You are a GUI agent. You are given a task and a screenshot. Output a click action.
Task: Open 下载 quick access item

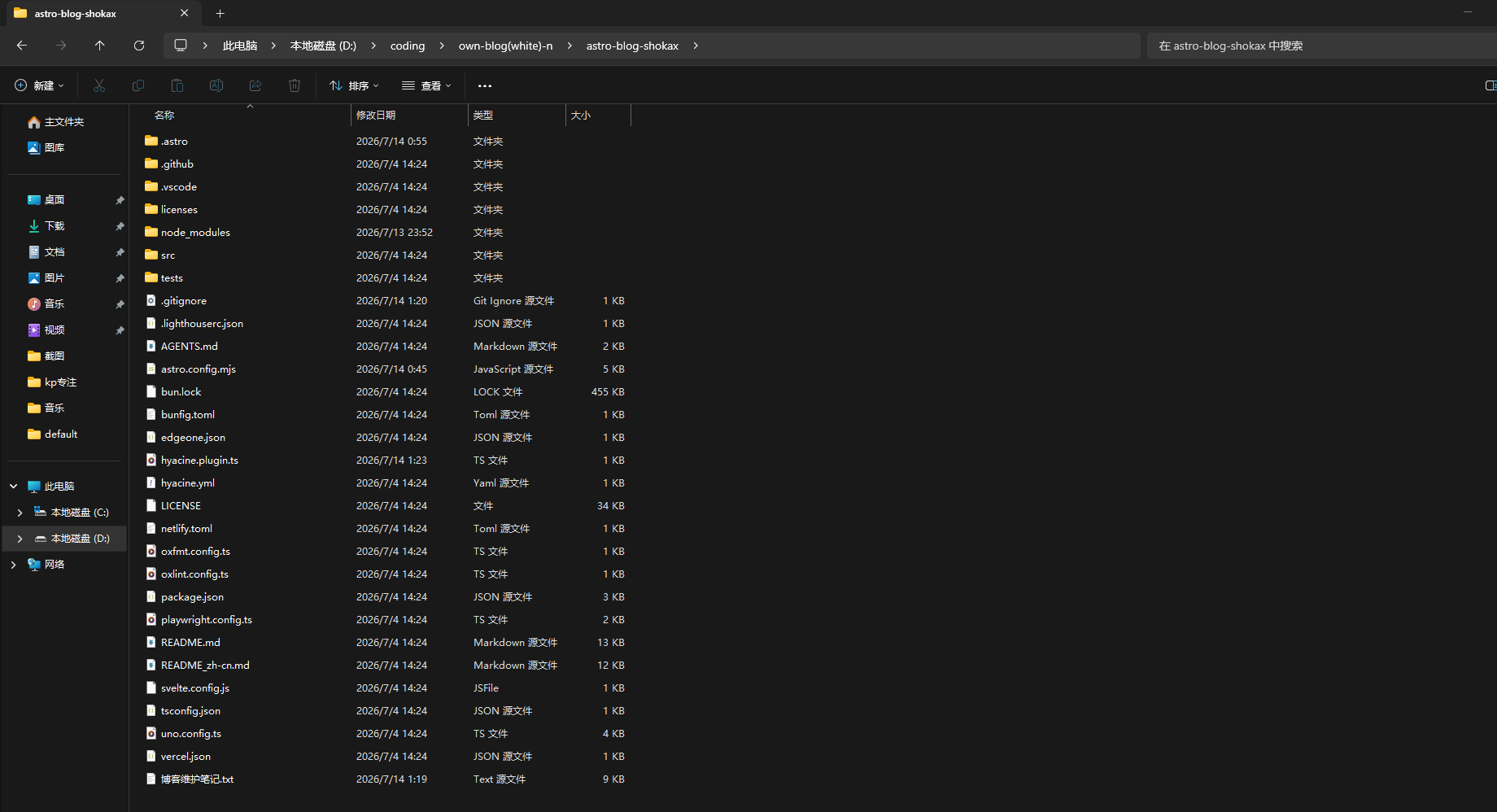(x=46, y=226)
